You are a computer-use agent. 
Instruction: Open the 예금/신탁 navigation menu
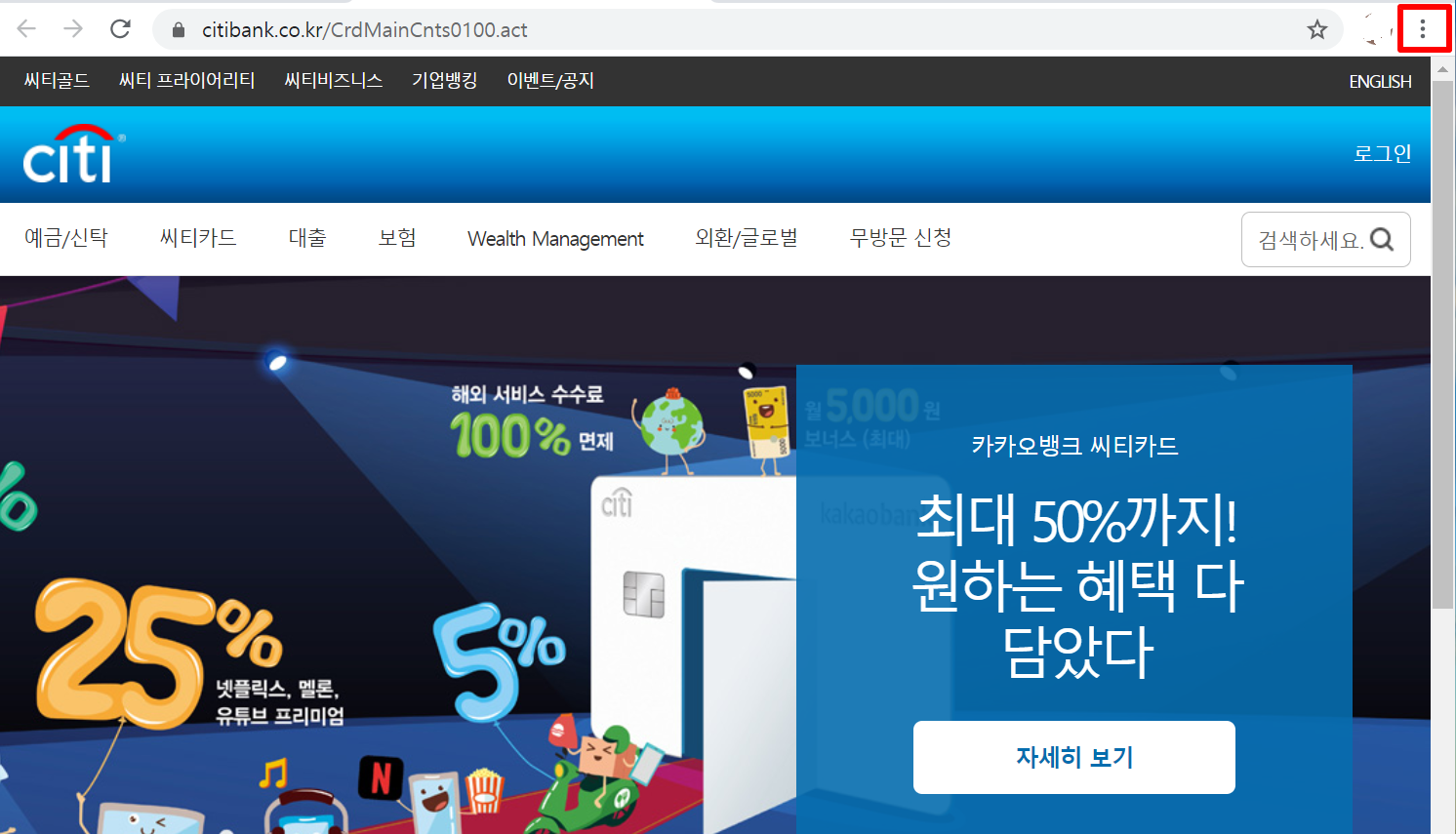pos(65,238)
